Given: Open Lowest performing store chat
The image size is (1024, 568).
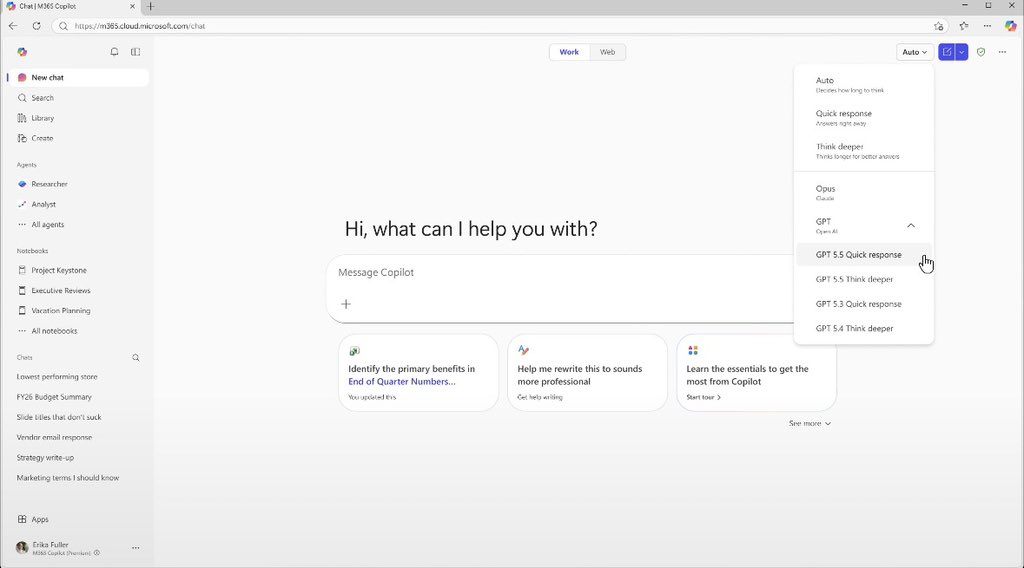Looking at the screenshot, I should (x=57, y=377).
